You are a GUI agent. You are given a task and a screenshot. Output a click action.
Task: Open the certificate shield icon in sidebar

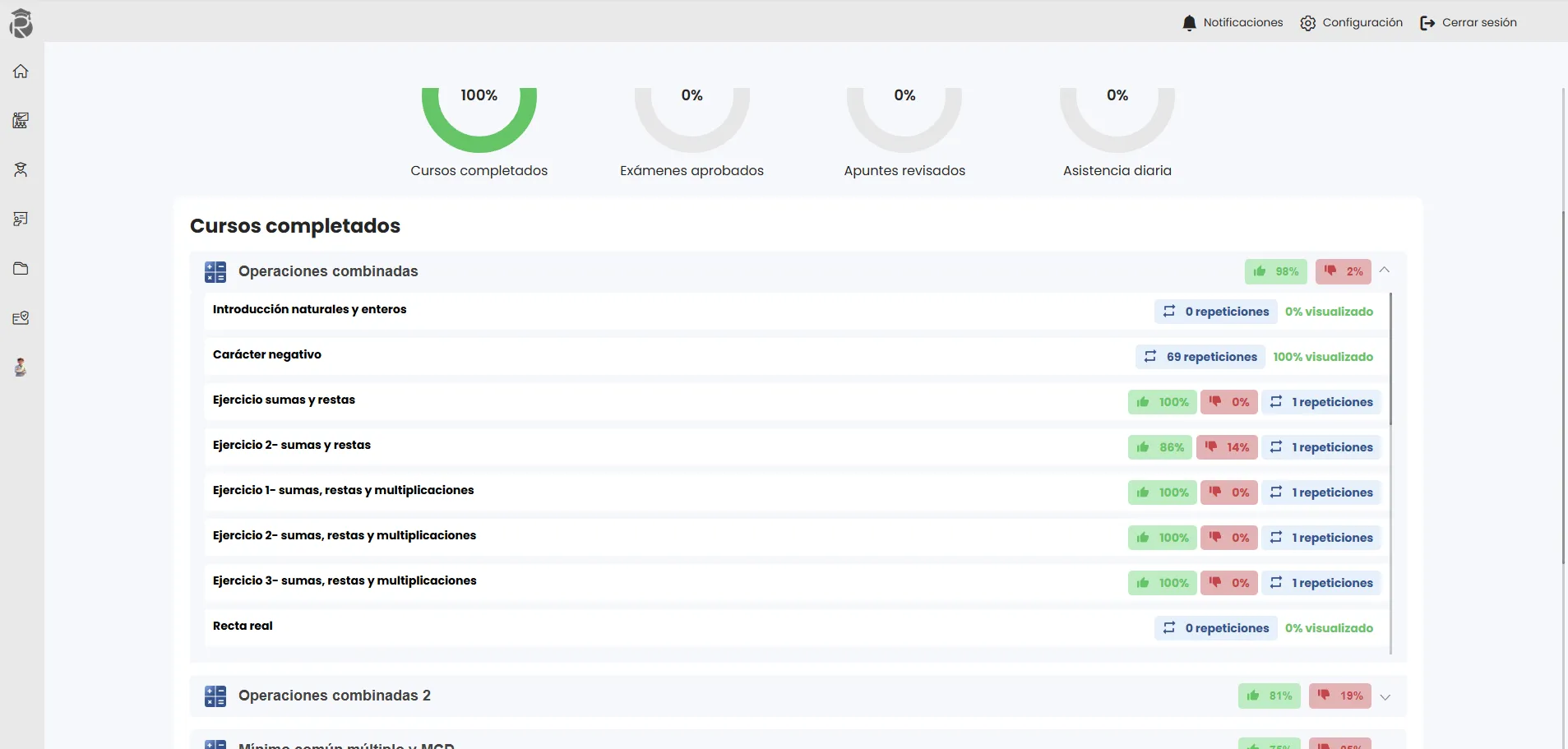tap(21, 318)
